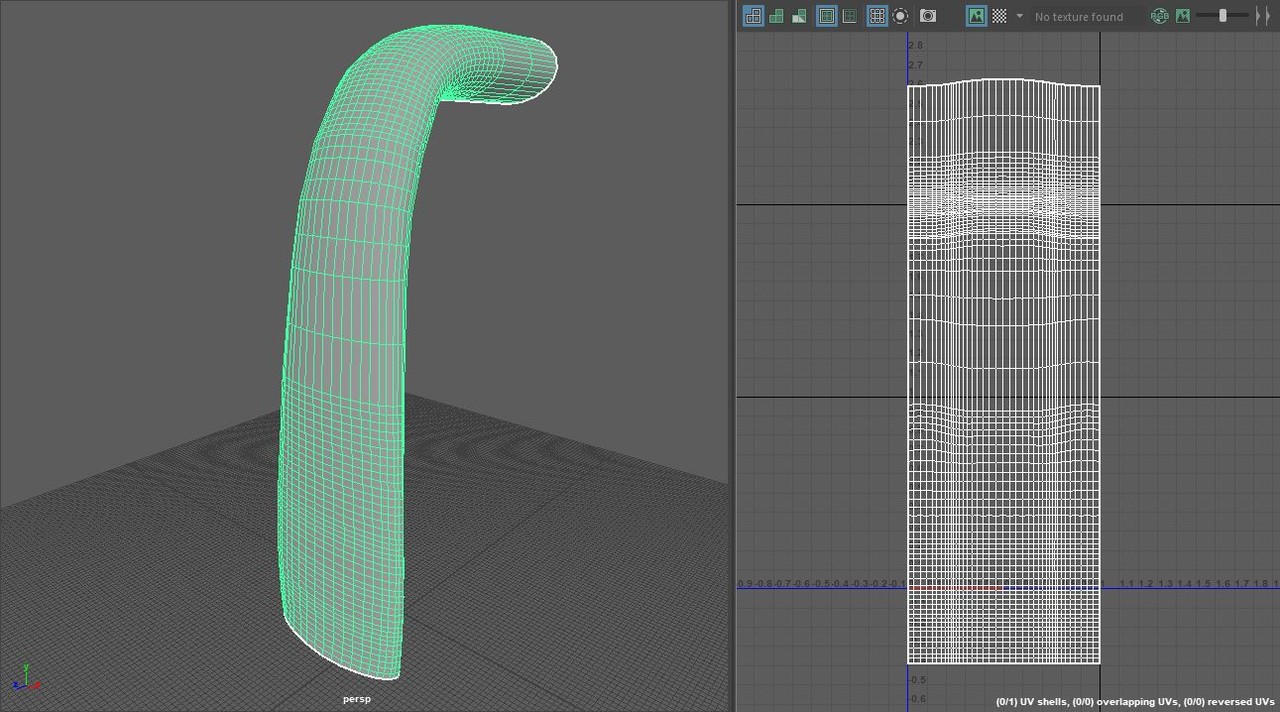Image resolution: width=1280 pixels, height=712 pixels.
Task: Enable the checkered tile pattern
Action: click(x=998, y=16)
